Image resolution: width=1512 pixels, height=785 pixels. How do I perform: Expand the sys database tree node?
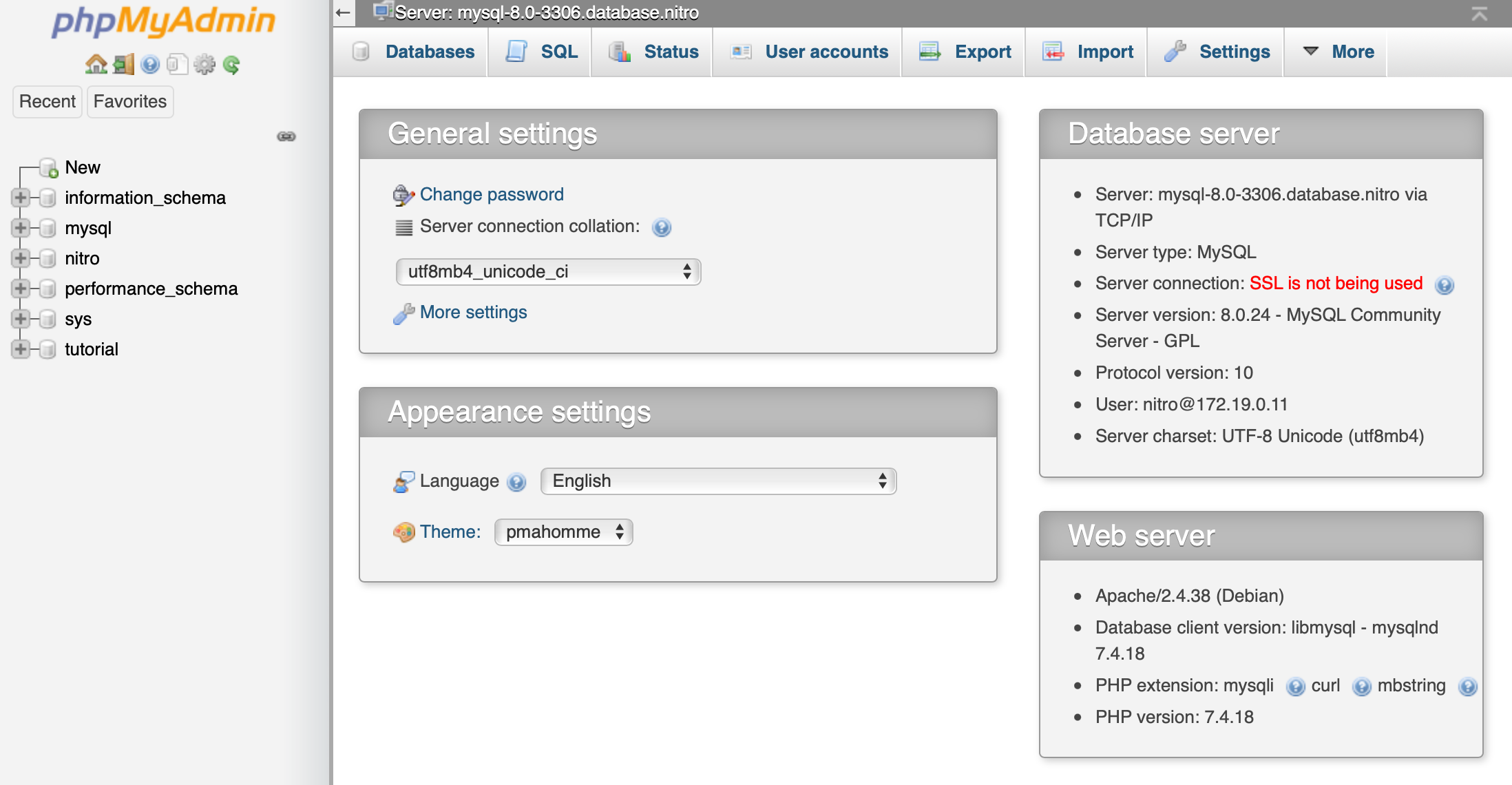pyautogui.click(x=20, y=319)
